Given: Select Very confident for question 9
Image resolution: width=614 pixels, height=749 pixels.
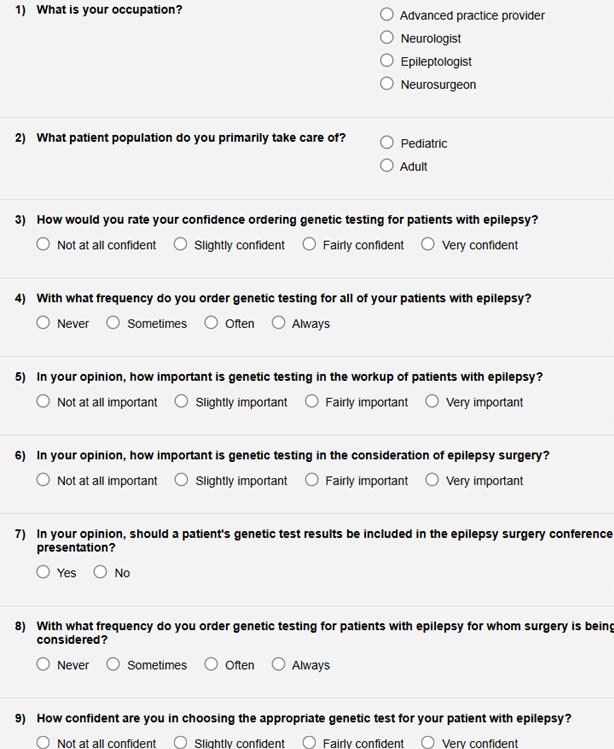Looking at the screenshot, I should [x=428, y=743].
